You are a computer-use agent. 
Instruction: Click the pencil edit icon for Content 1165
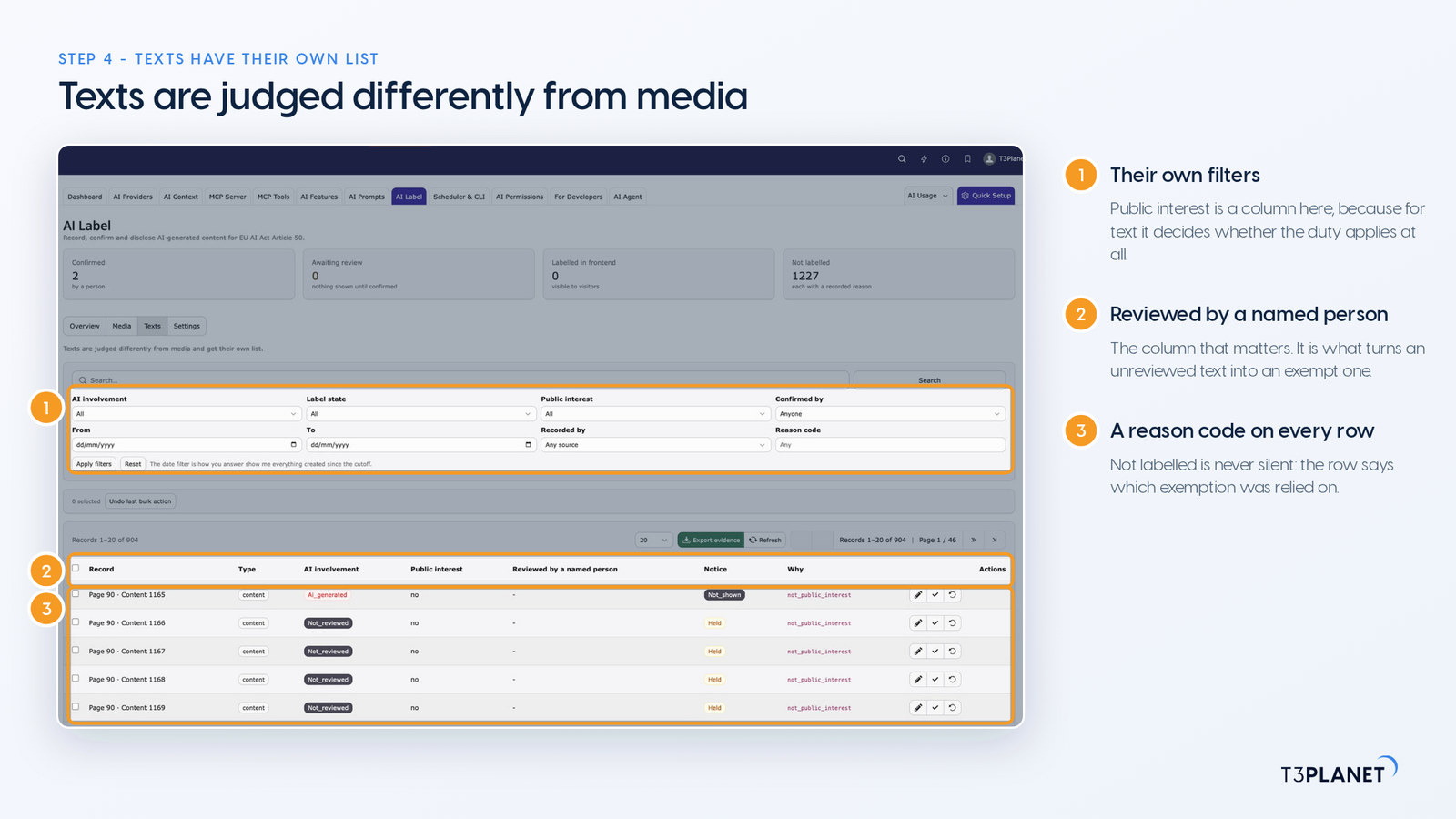[x=918, y=595]
